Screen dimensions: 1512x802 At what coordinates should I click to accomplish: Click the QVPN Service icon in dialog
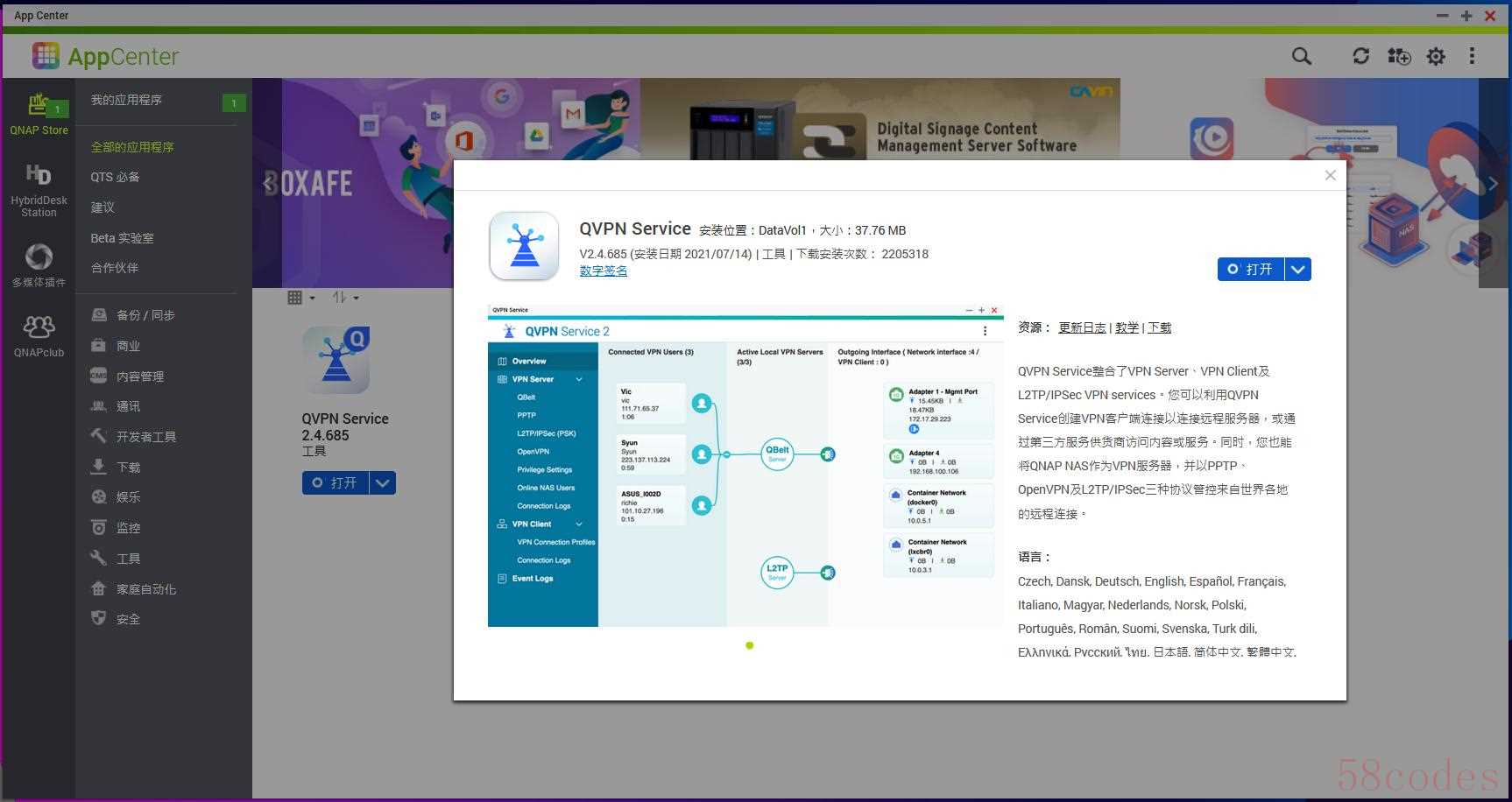tap(524, 246)
